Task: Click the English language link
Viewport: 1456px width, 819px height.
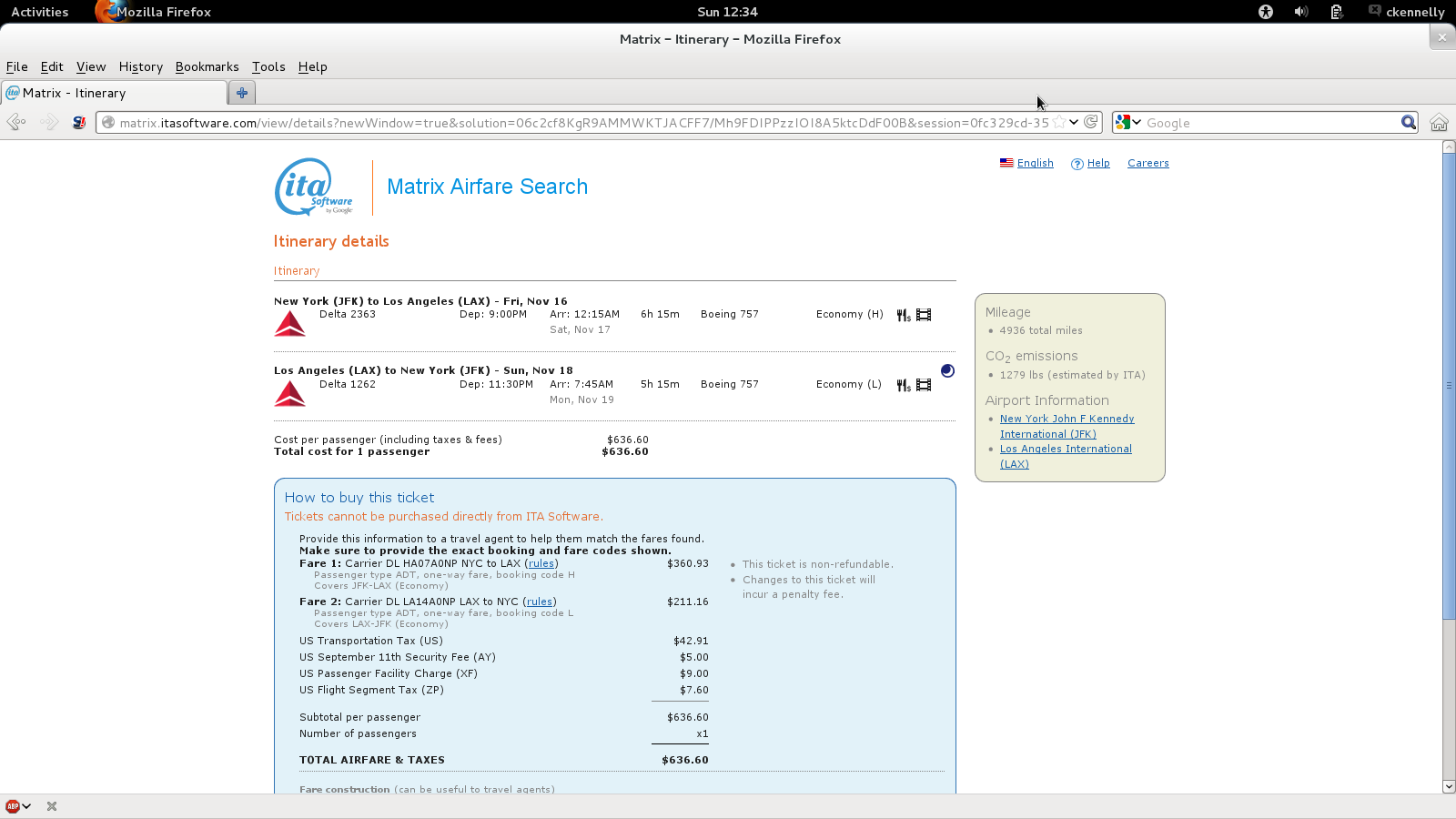Action: point(1035,163)
